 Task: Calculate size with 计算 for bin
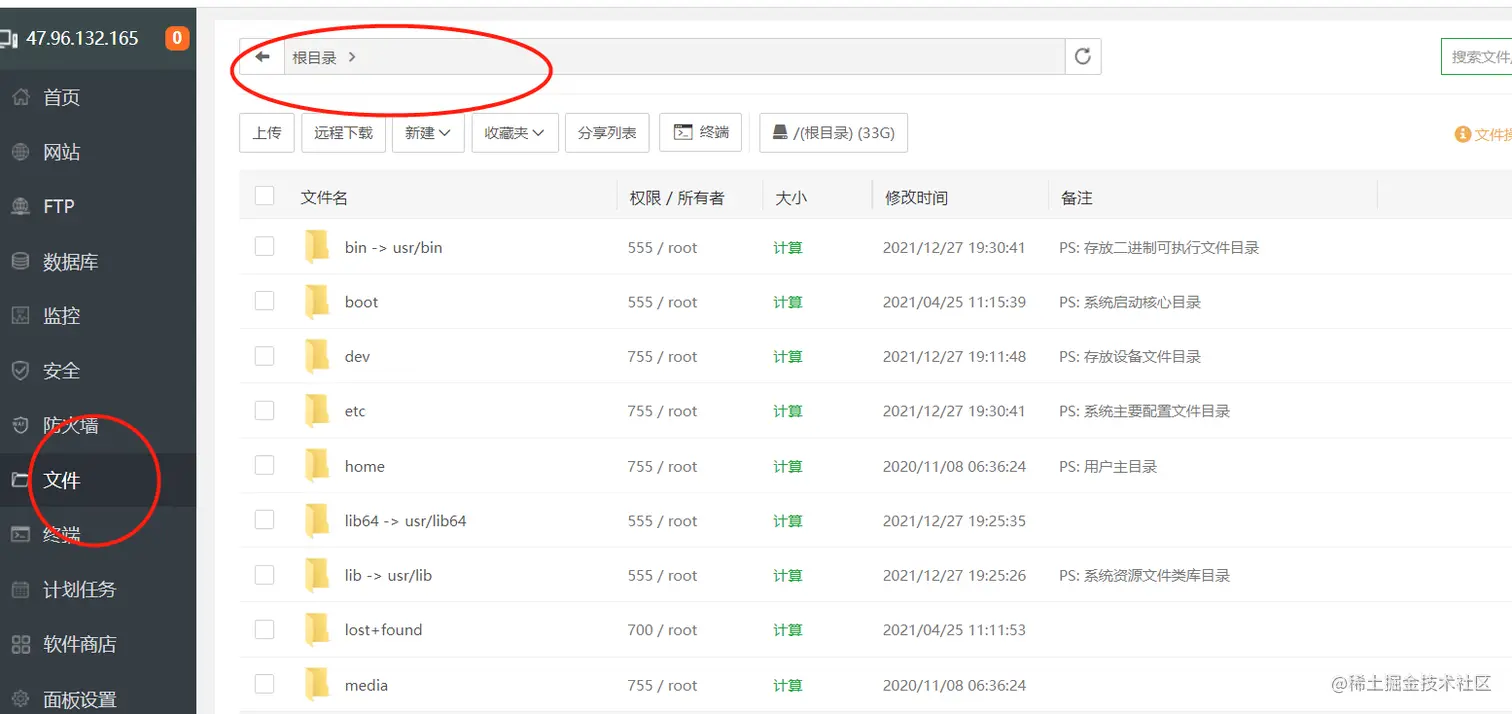(788, 247)
